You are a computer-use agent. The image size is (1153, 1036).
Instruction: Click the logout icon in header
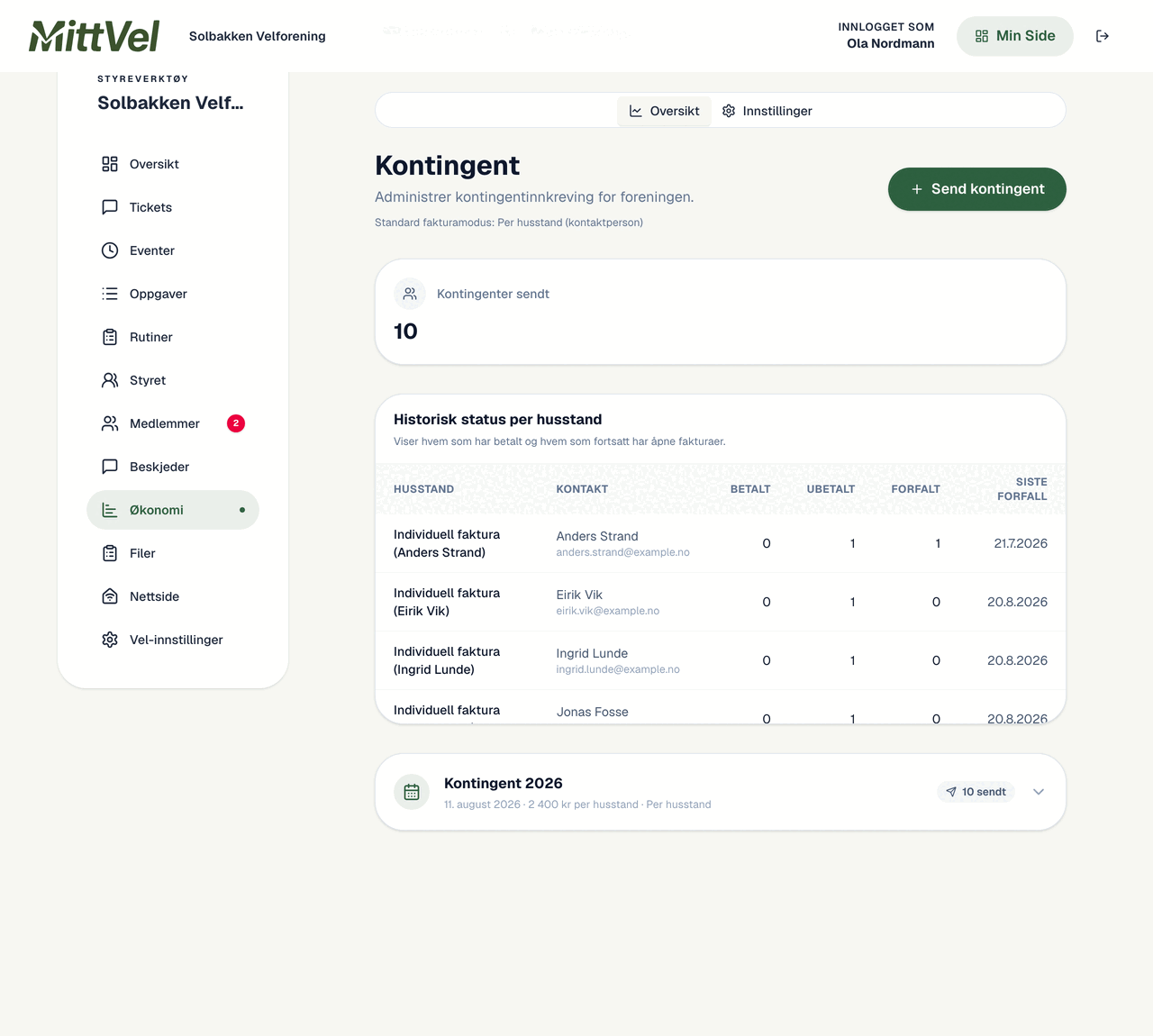click(x=1102, y=36)
